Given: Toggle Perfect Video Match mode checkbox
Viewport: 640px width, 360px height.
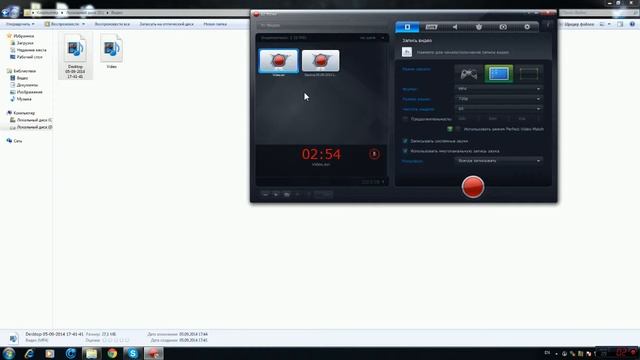Looking at the screenshot, I should click(458, 129).
